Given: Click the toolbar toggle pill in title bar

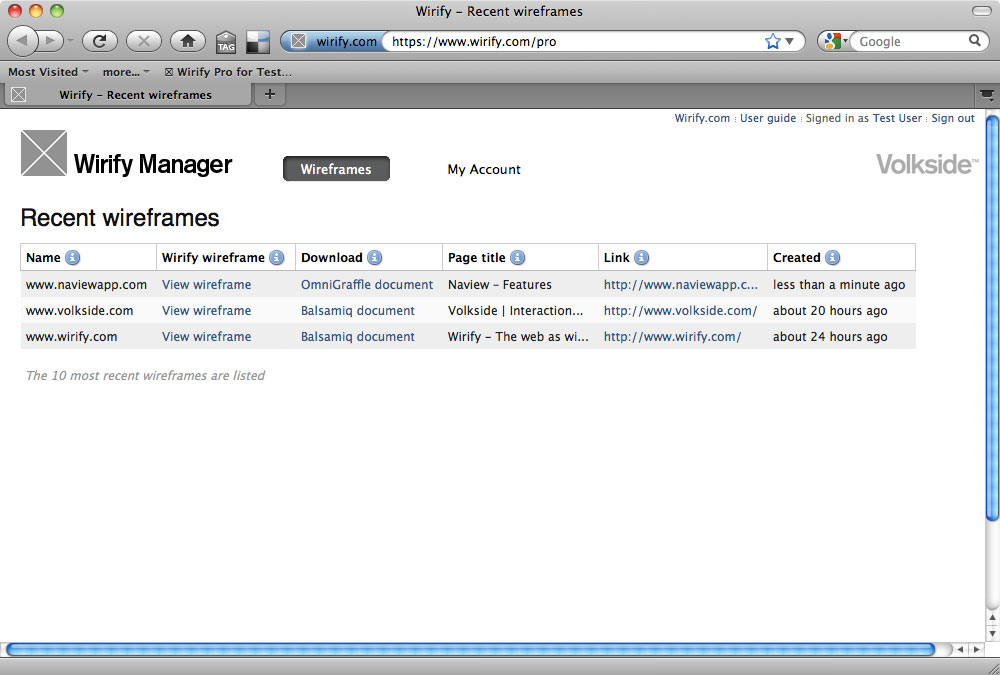Looking at the screenshot, I should (982, 11).
